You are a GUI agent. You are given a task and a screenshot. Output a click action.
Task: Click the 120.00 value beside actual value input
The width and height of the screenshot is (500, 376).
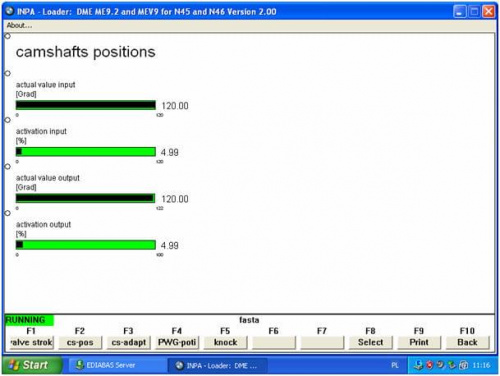pos(175,106)
